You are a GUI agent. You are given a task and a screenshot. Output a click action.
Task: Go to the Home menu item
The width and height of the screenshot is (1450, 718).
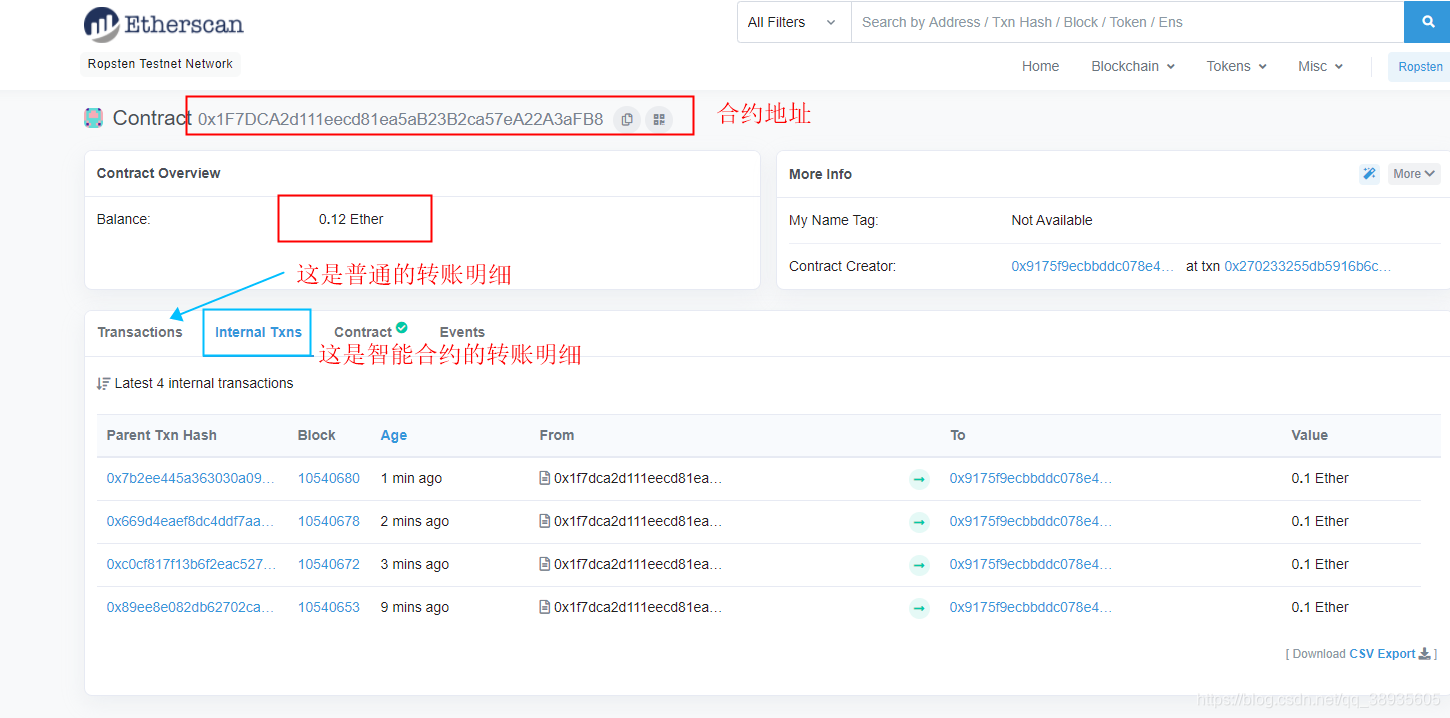point(1040,66)
